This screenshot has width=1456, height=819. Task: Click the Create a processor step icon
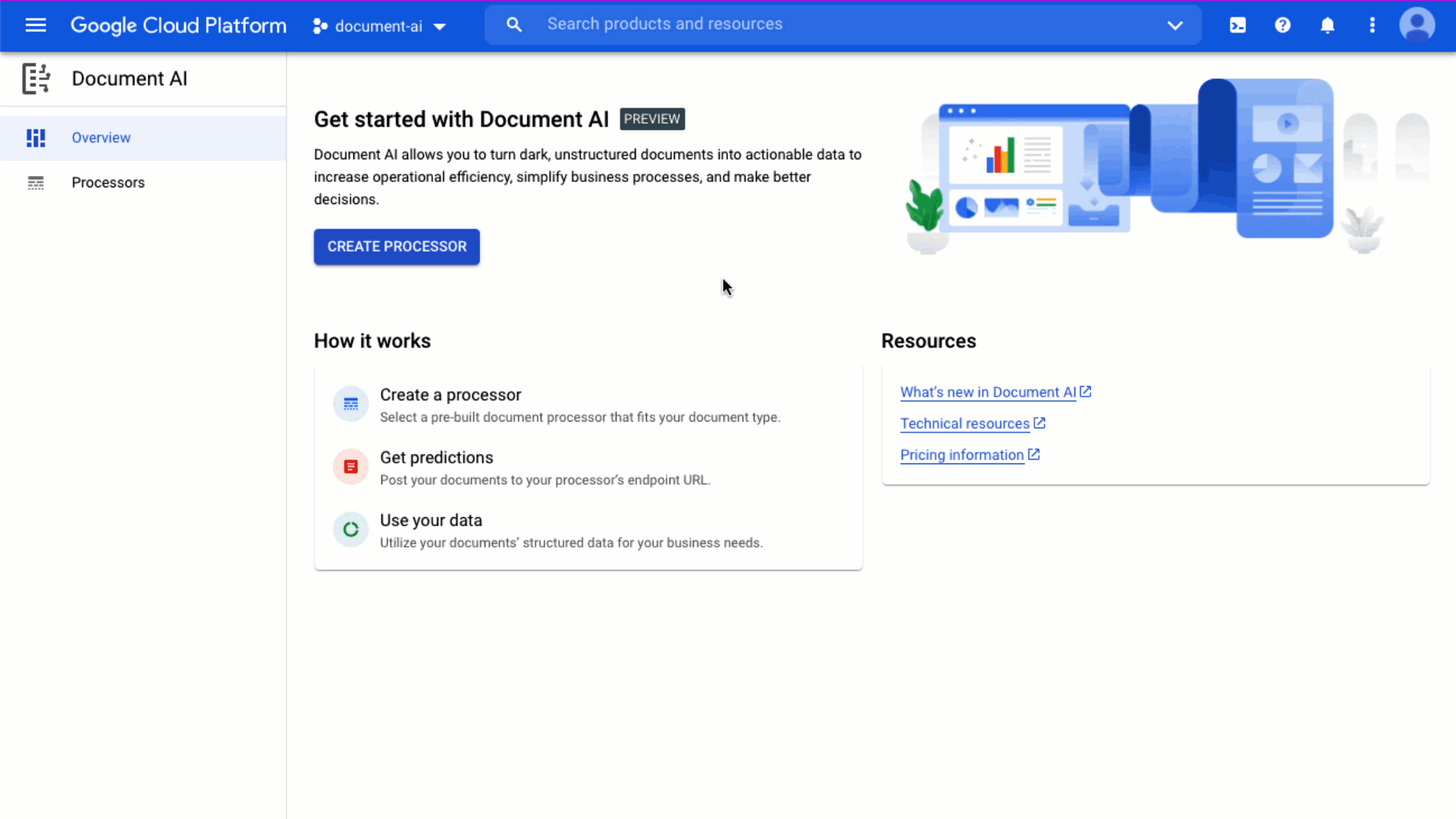(x=350, y=404)
